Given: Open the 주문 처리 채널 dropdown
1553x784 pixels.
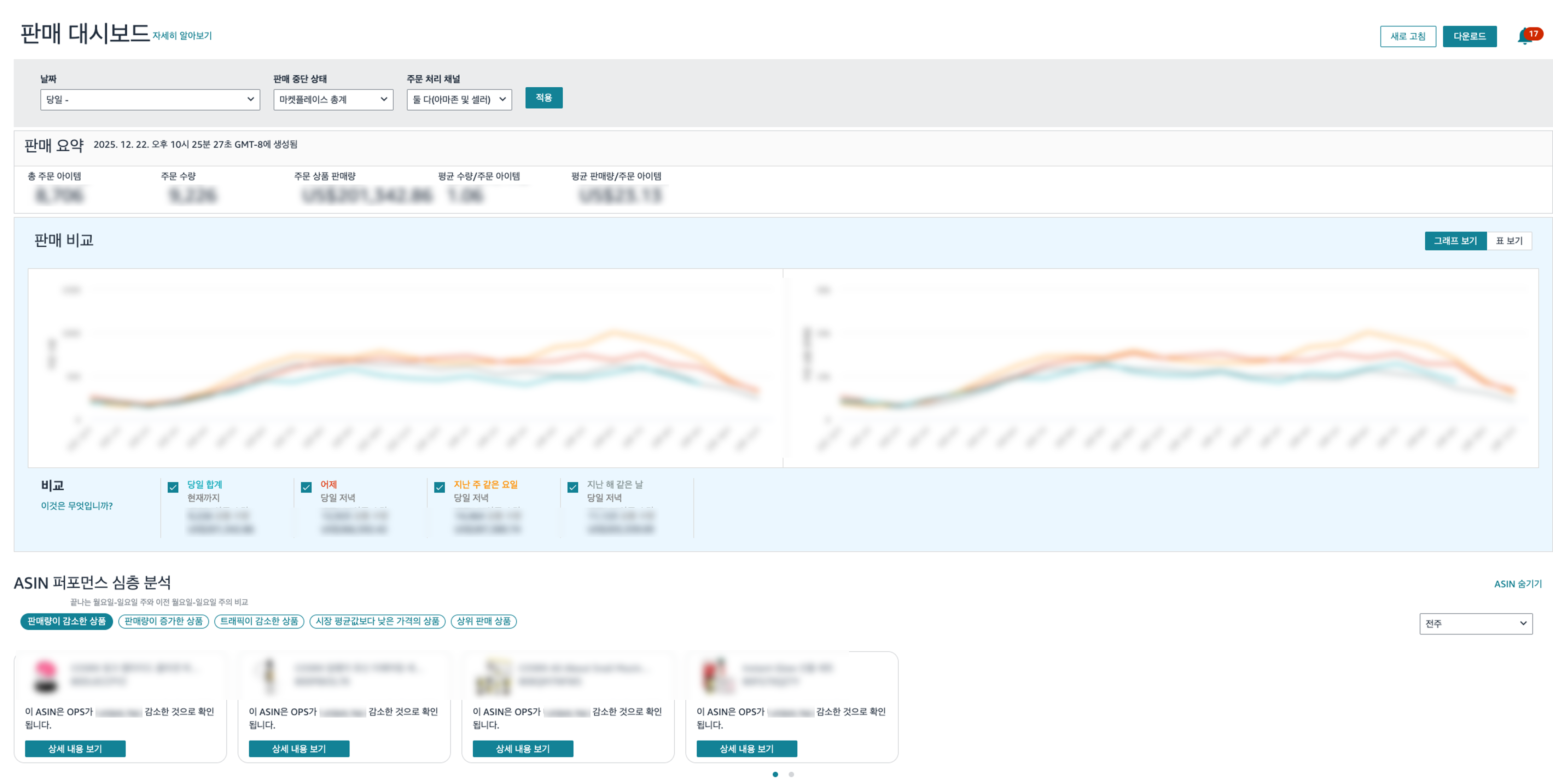Looking at the screenshot, I should pos(459,99).
